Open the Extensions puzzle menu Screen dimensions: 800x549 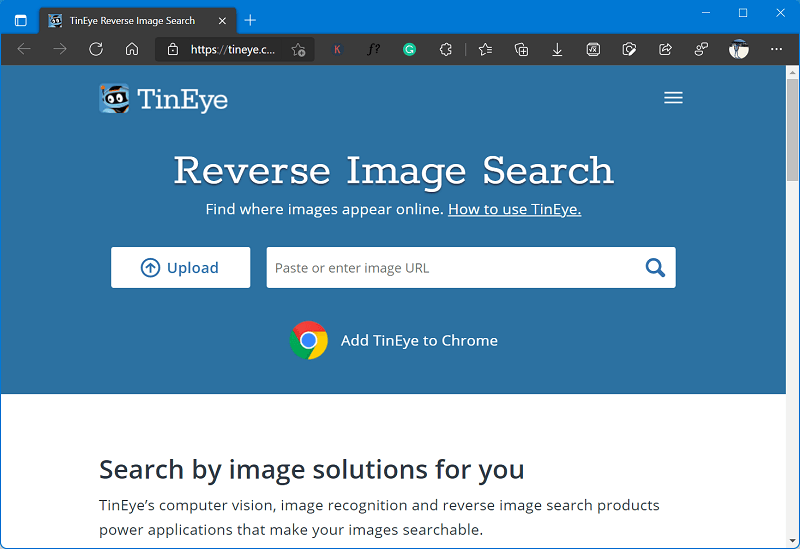445,49
